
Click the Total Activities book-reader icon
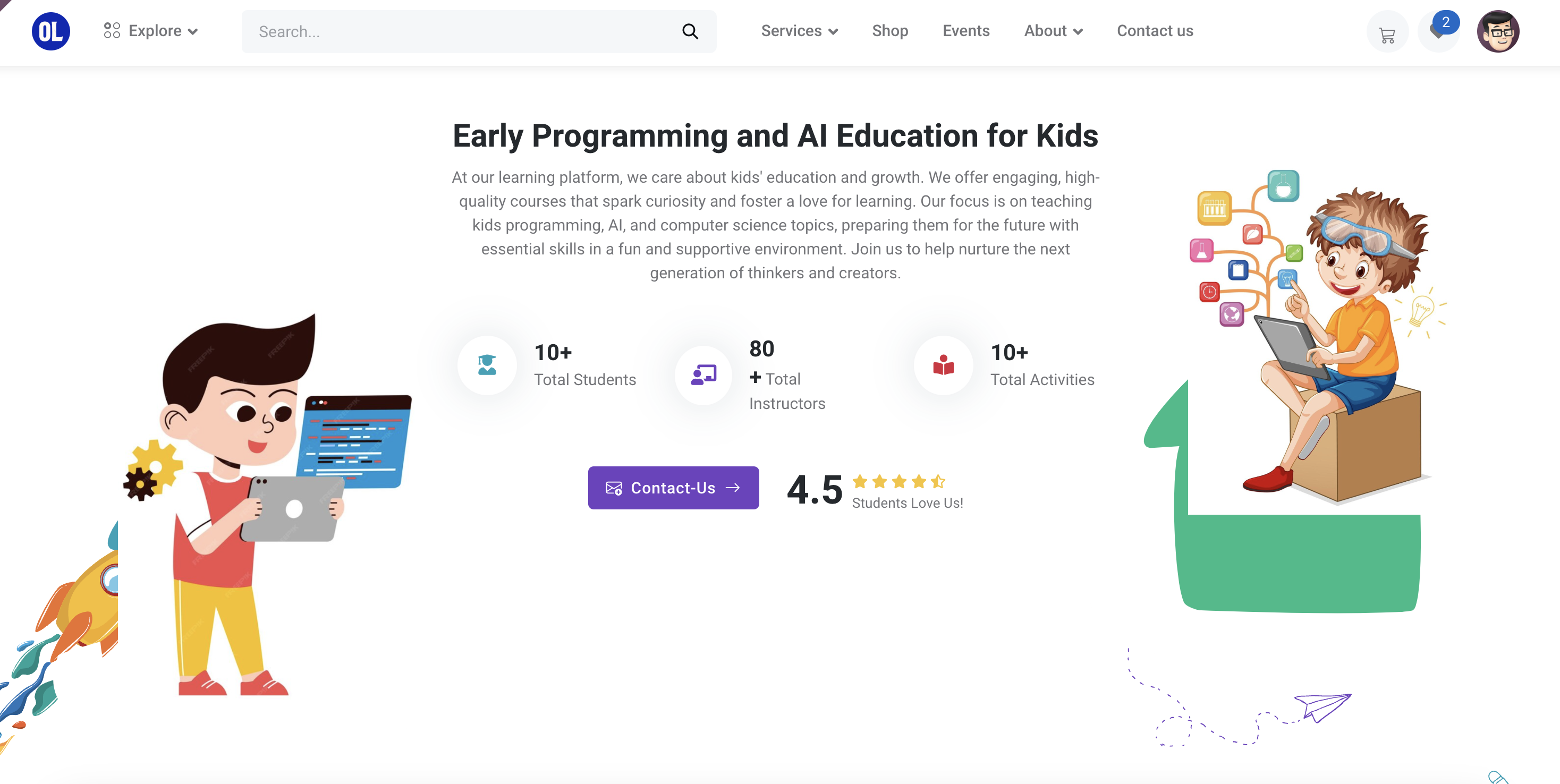coord(944,365)
